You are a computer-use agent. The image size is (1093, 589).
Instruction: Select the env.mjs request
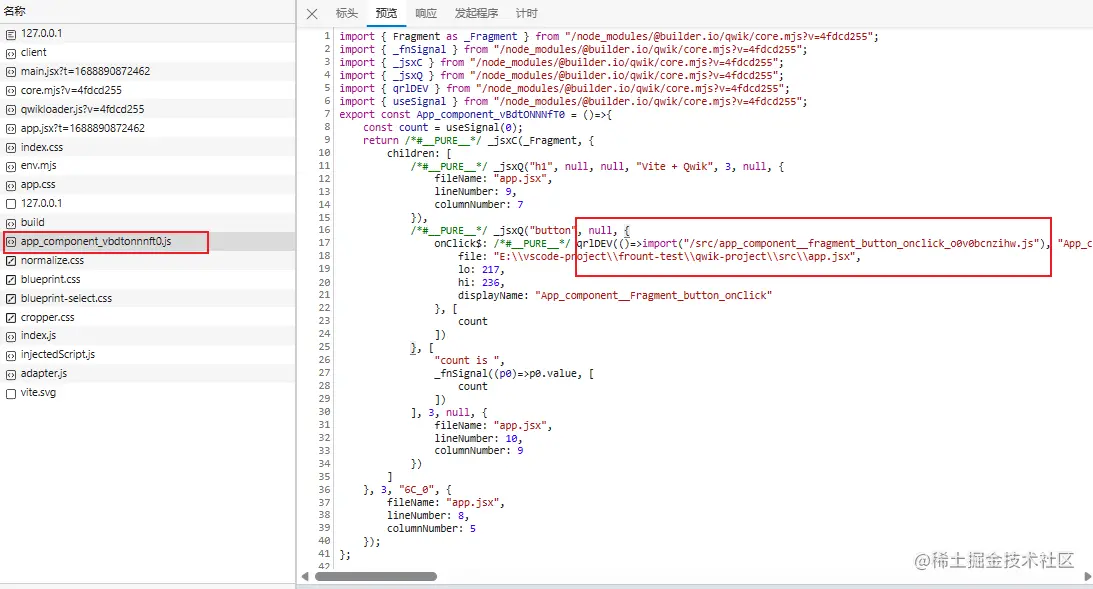tap(147, 166)
